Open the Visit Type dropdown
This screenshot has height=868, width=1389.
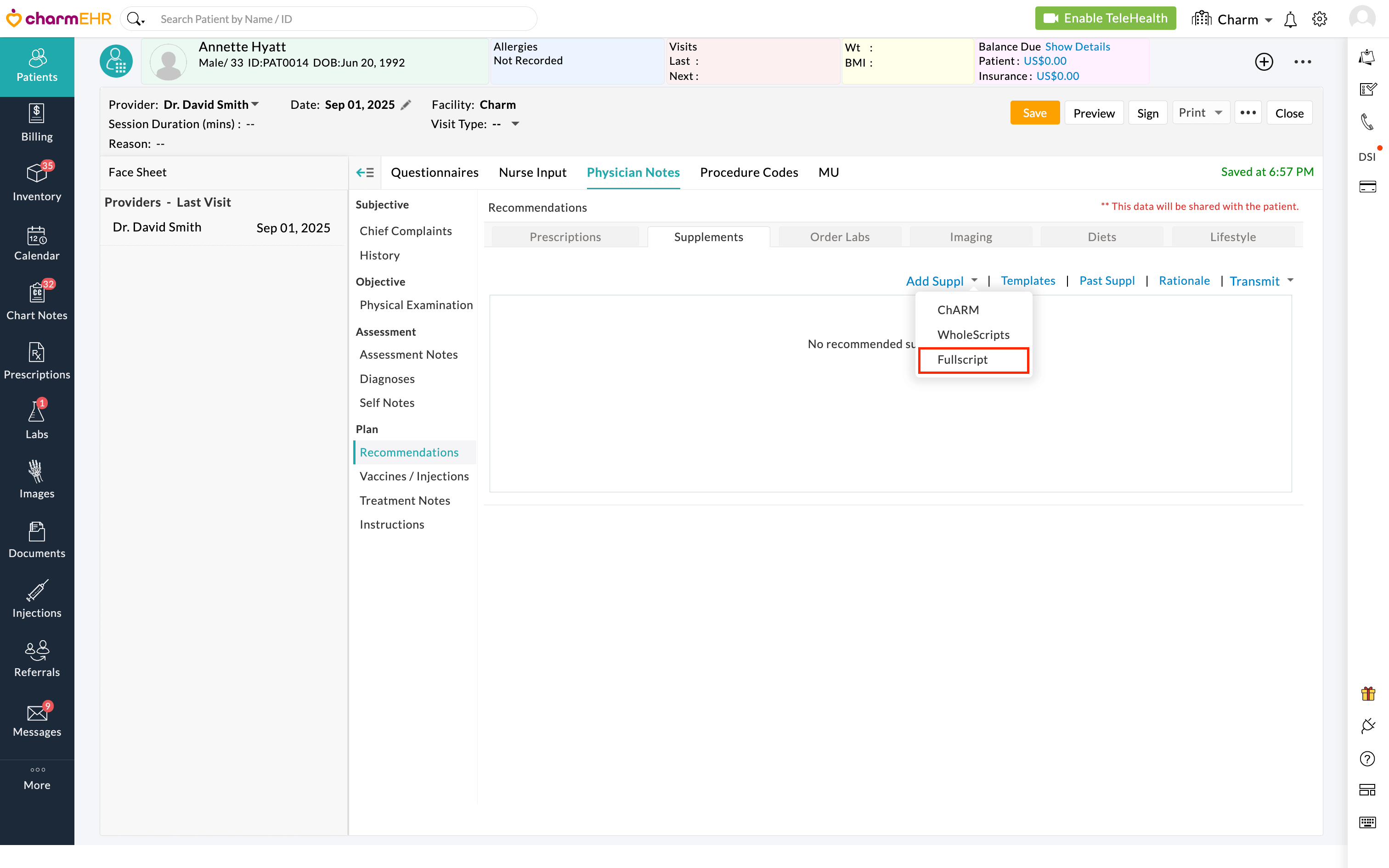point(515,124)
